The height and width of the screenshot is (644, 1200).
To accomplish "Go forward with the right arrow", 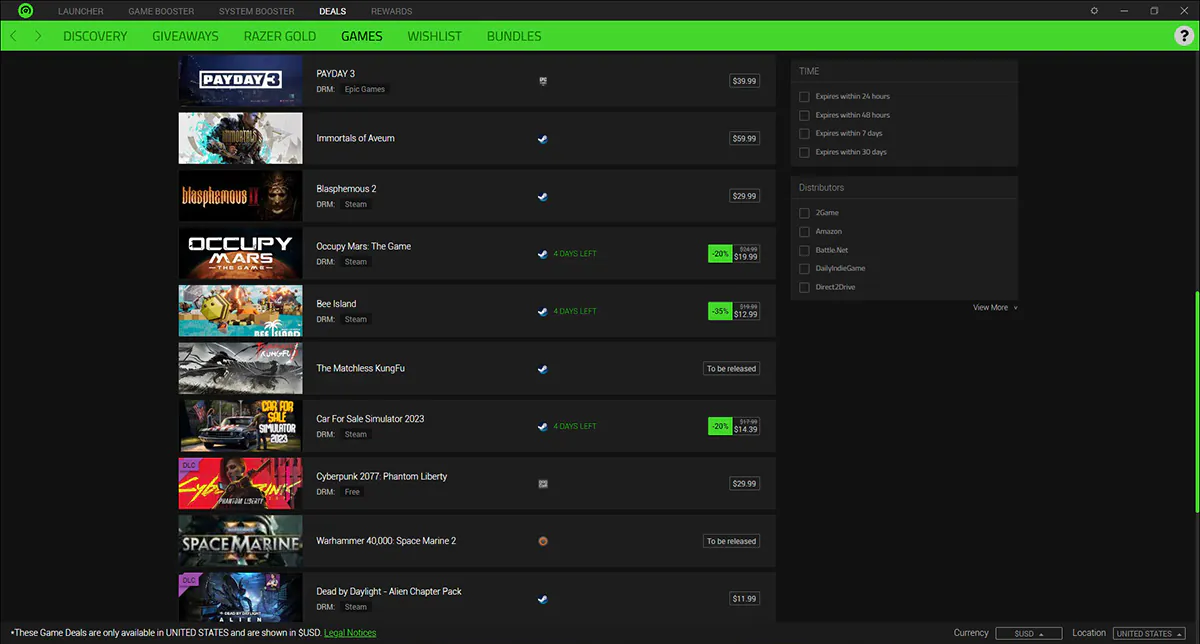I will tap(38, 36).
